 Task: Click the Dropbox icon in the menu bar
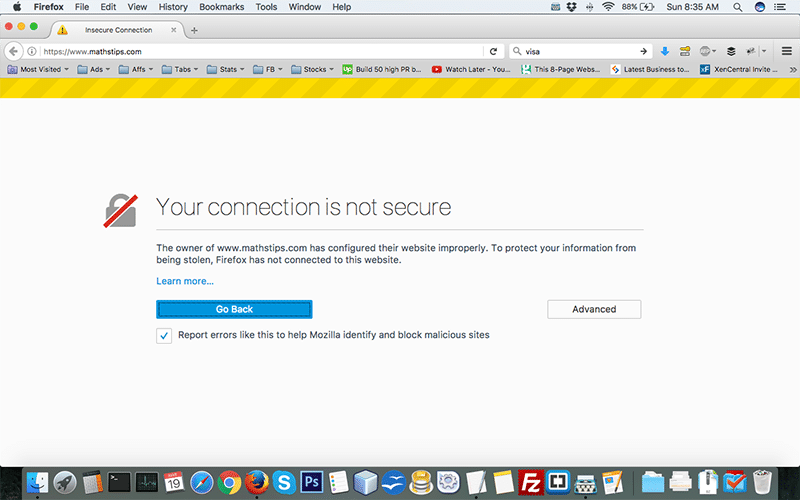(x=571, y=7)
